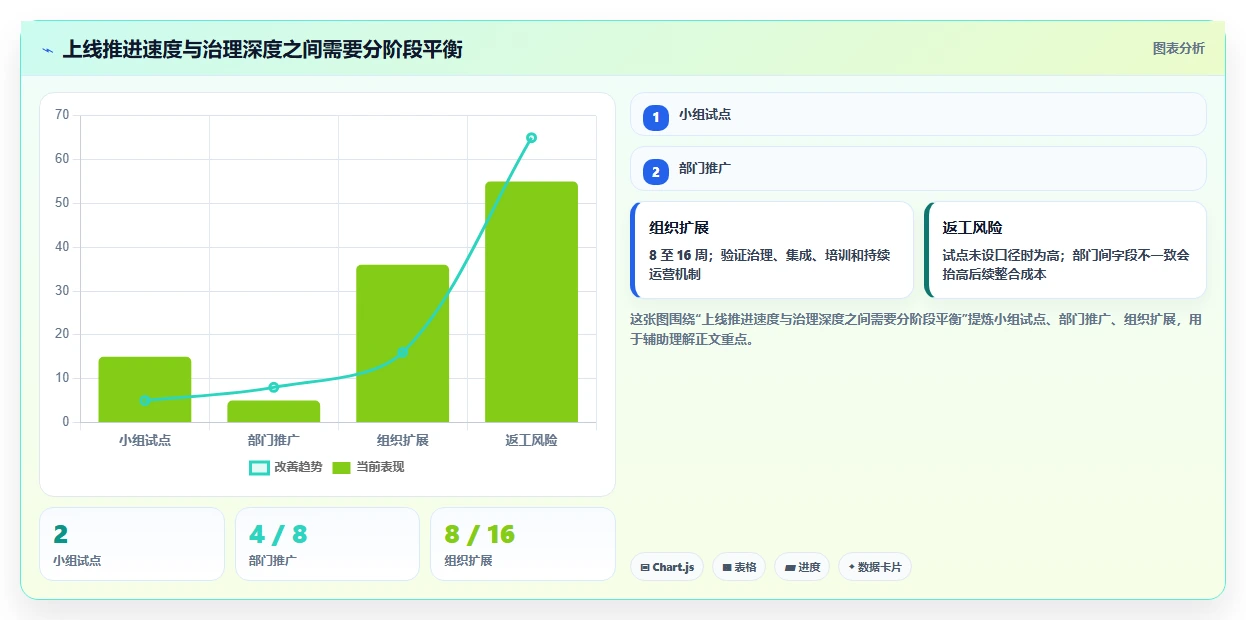Click the 70 y-axis value
This screenshot has height=620, width=1246.
coord(62,115)
